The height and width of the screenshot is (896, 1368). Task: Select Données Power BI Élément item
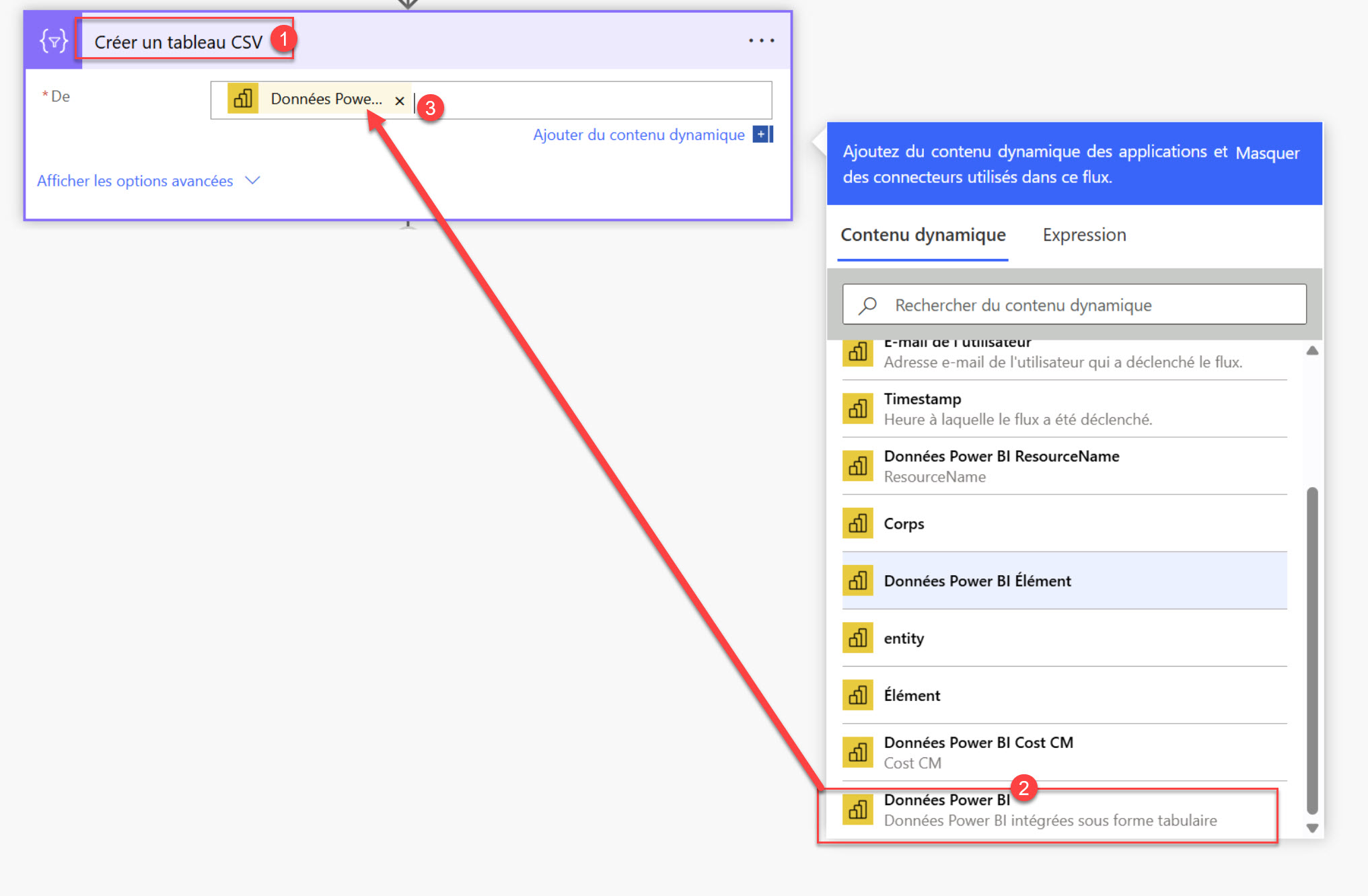(1065, 581)
